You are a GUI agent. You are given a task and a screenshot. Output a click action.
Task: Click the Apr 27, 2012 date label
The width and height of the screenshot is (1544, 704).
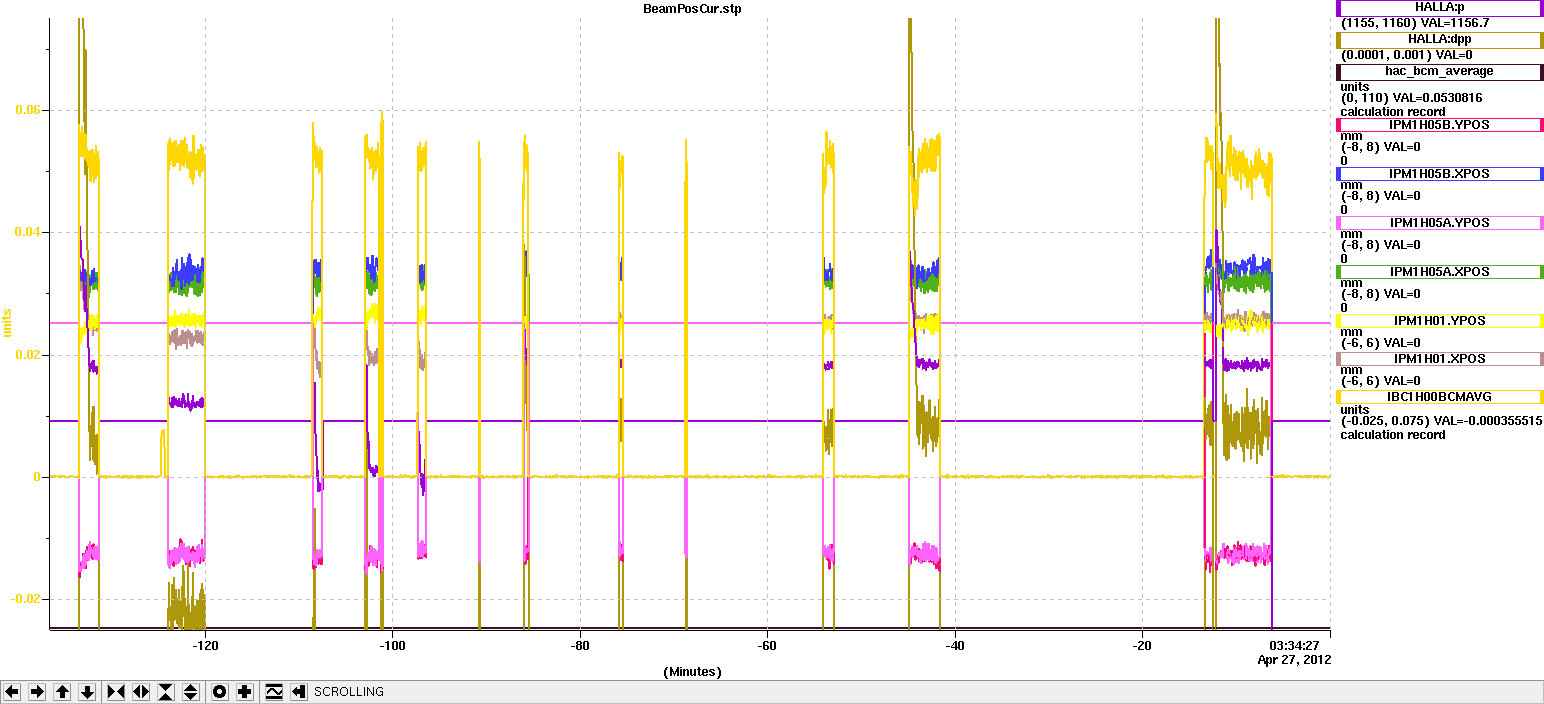(1293, 660)
